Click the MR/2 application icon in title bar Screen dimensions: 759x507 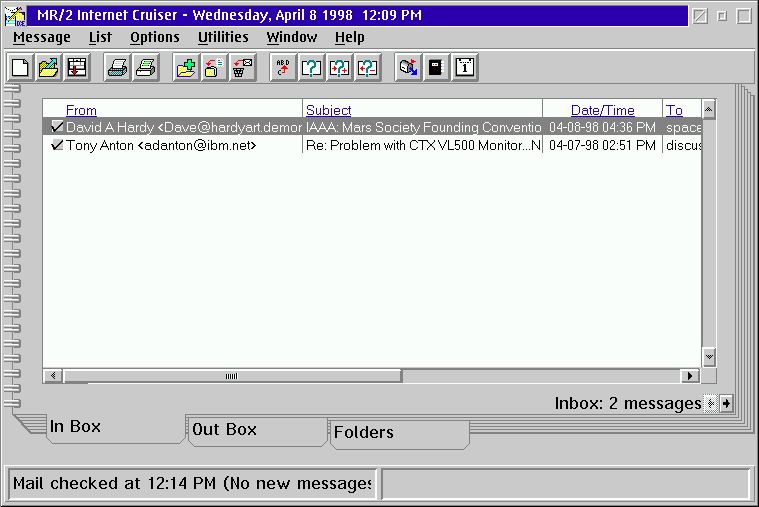15,15
